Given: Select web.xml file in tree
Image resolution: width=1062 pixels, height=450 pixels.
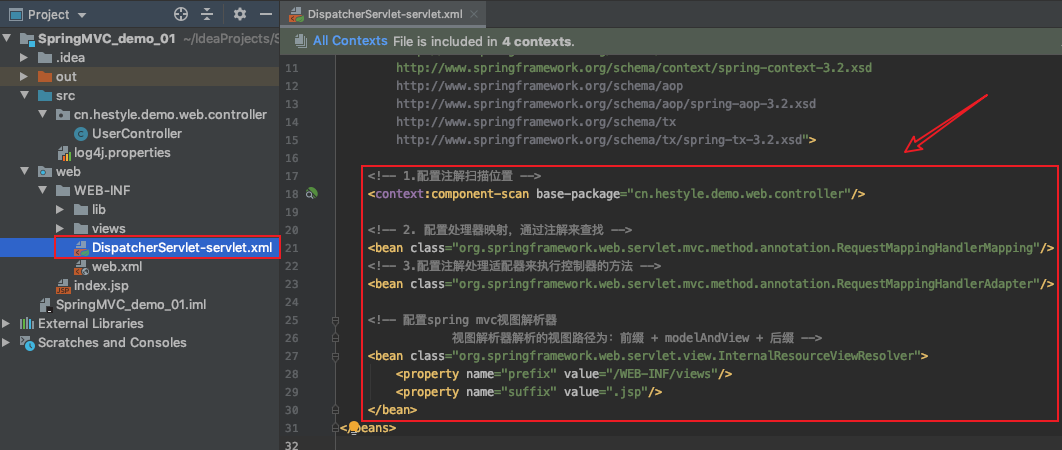Looking at the screenshot, I should click(117, 266).
